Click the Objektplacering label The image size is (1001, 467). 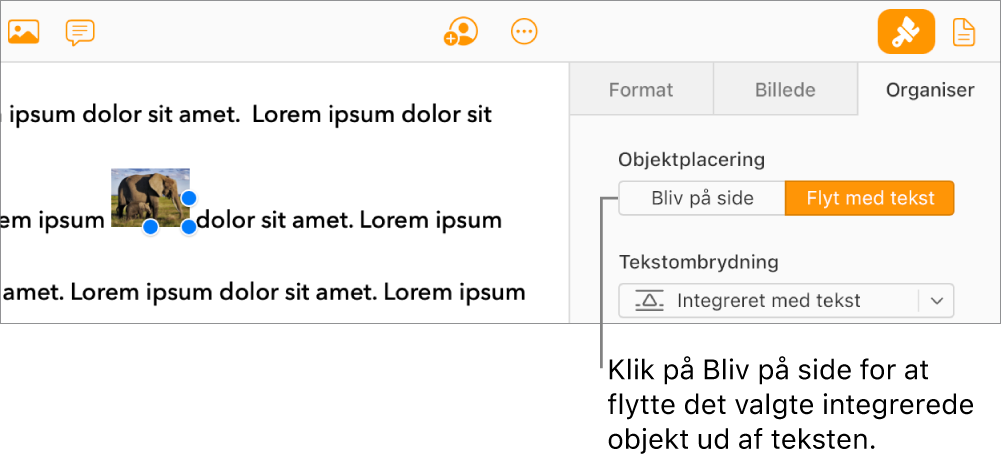tap(691, 159)
